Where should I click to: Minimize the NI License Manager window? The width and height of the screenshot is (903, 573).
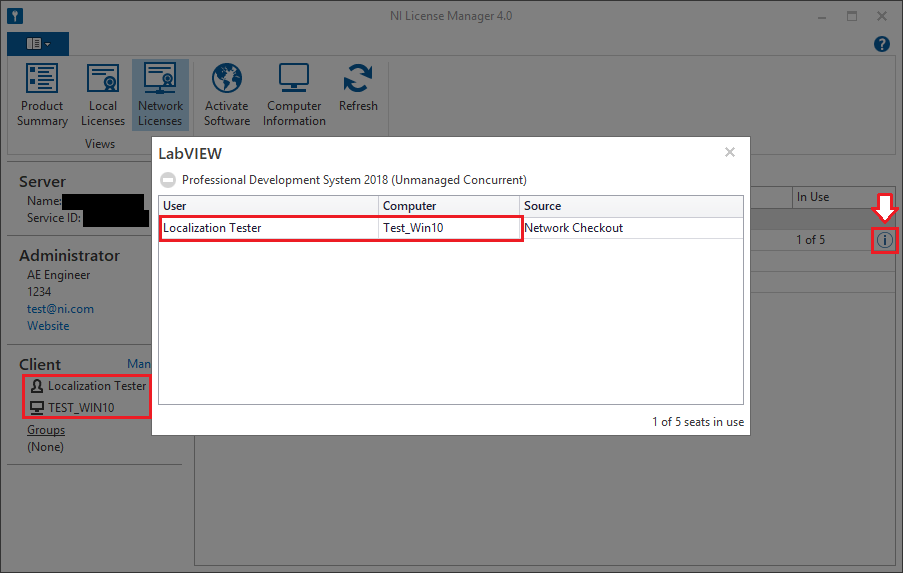[x=822, y=16]
